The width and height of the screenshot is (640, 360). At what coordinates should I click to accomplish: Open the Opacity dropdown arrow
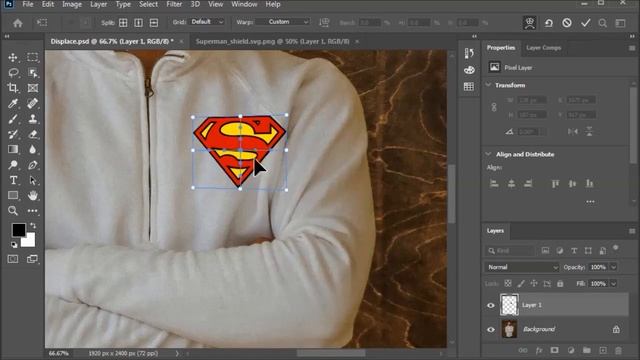(613, 267)
